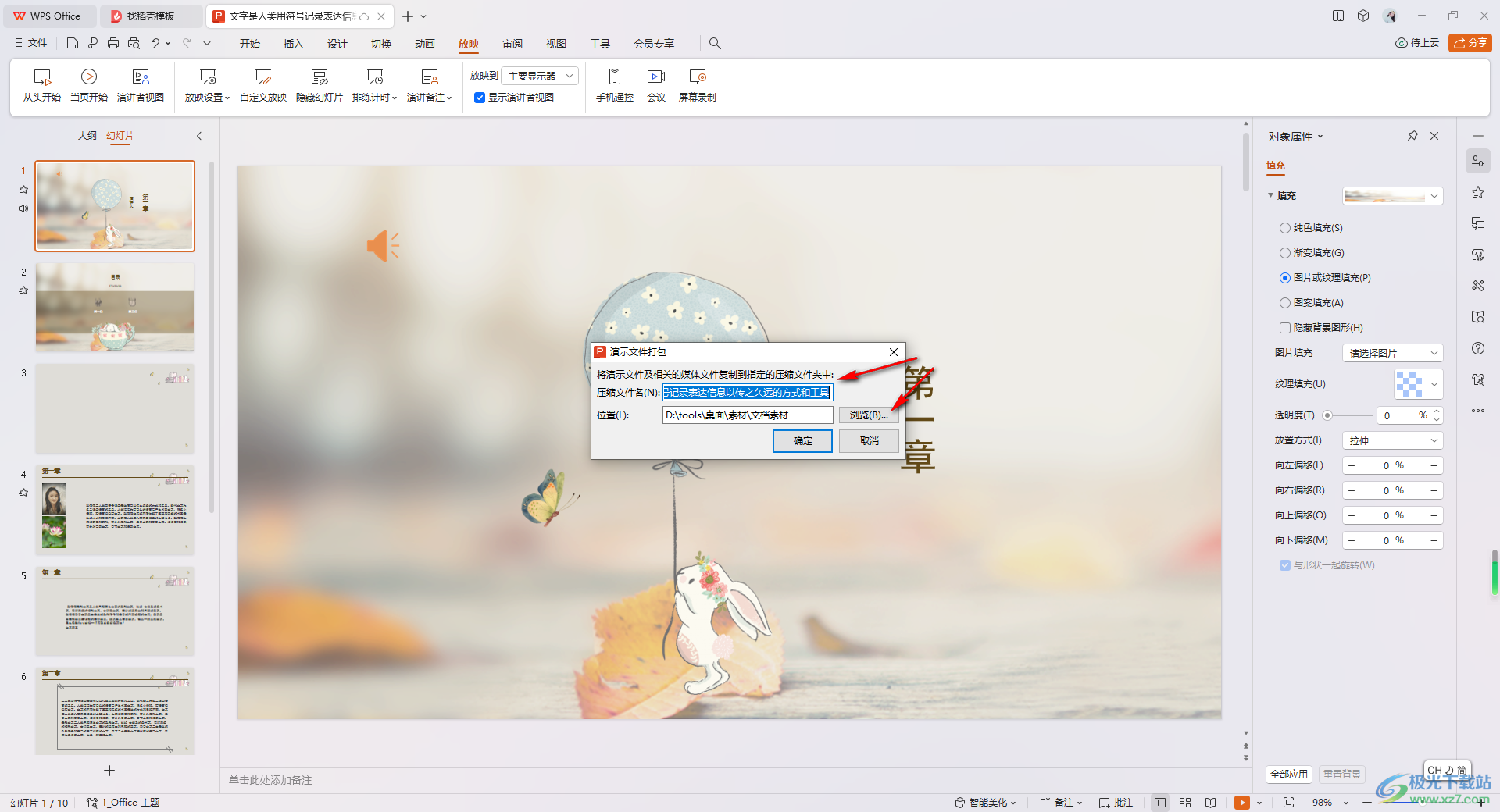The width and height of the screenshot is (1500, 812).
Task: Click the location (位置) path field
Action: [x=748, y=415]
